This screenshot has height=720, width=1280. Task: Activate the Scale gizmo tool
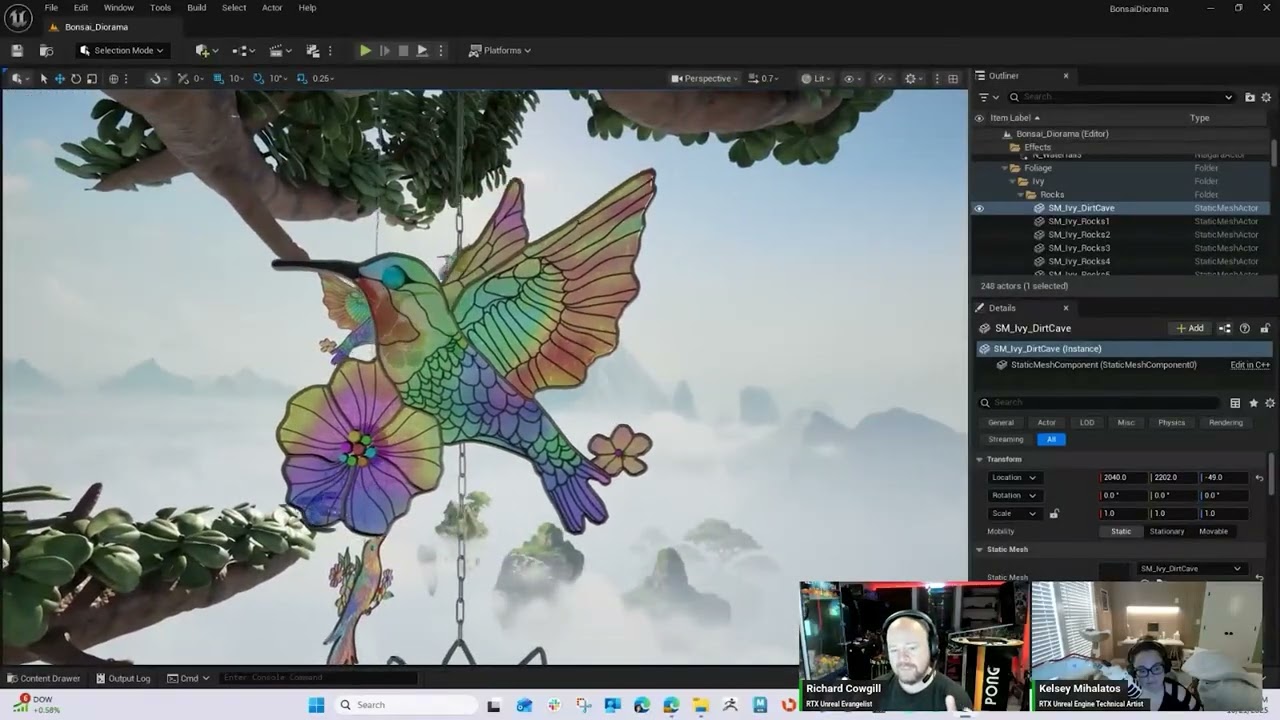point(92,78)
